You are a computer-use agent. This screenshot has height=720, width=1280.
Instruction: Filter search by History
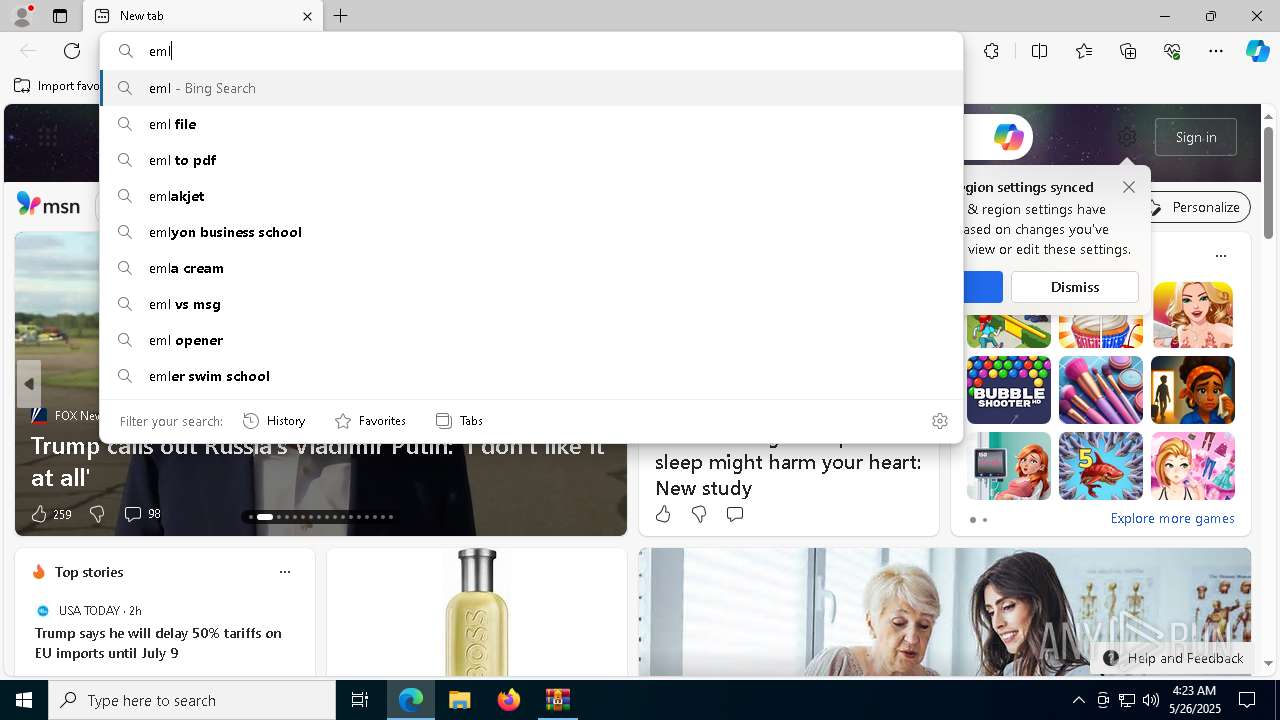[x=274, y=421]
